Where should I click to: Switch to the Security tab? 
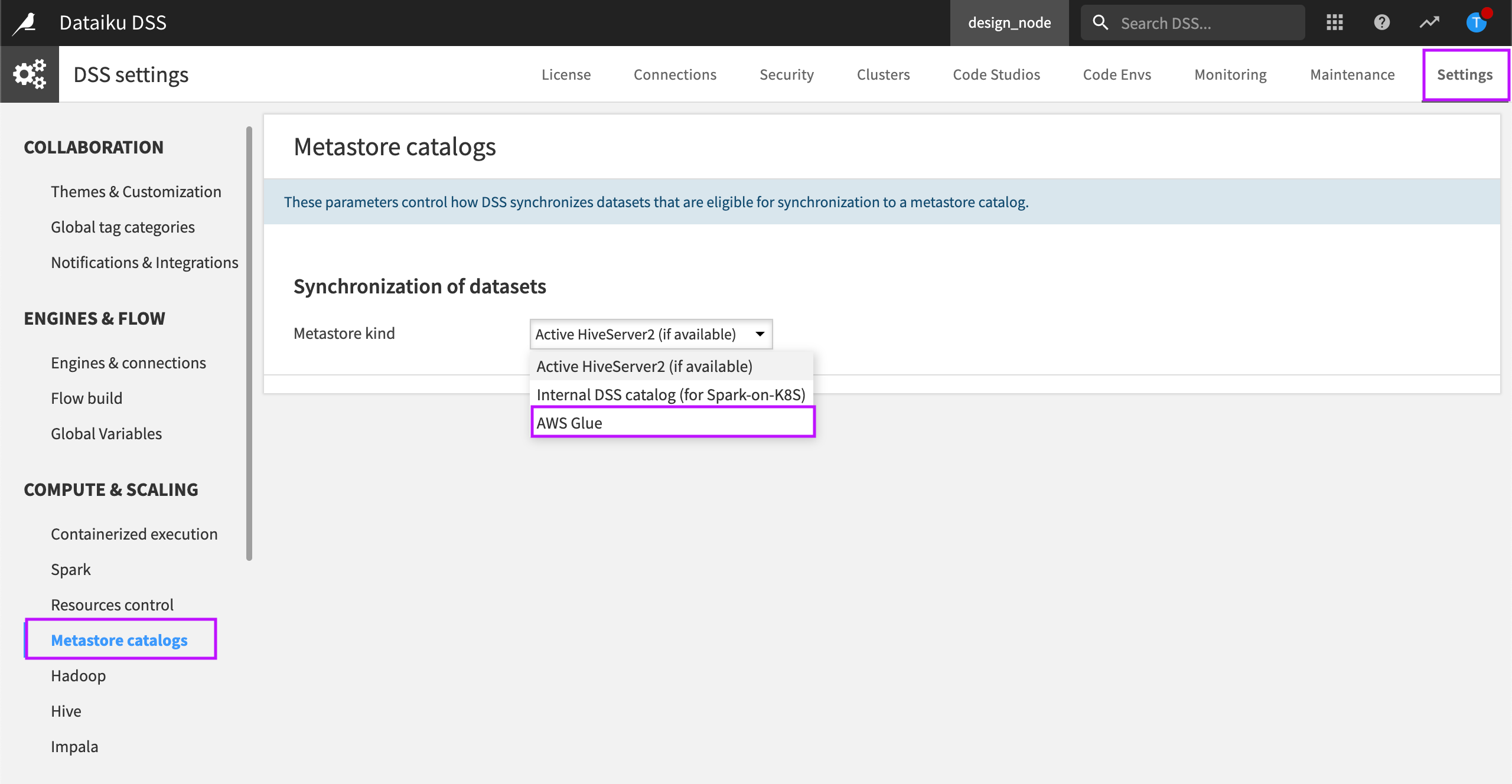click(x=786, y=74)
